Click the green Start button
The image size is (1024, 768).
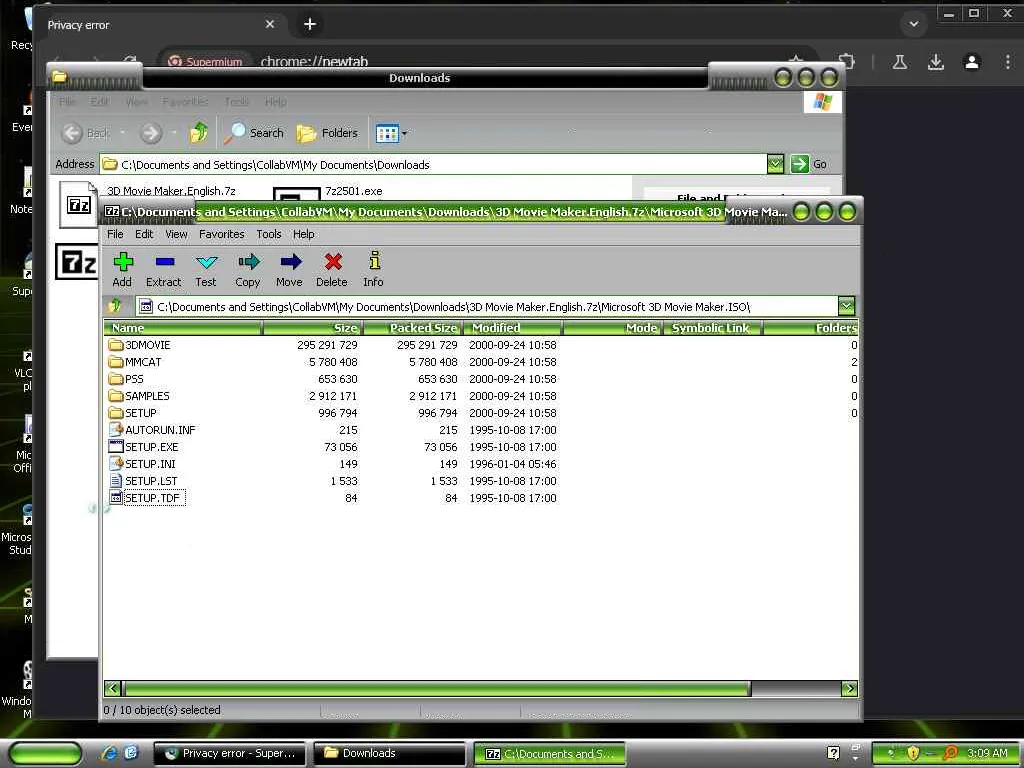(x=45, y=753)
